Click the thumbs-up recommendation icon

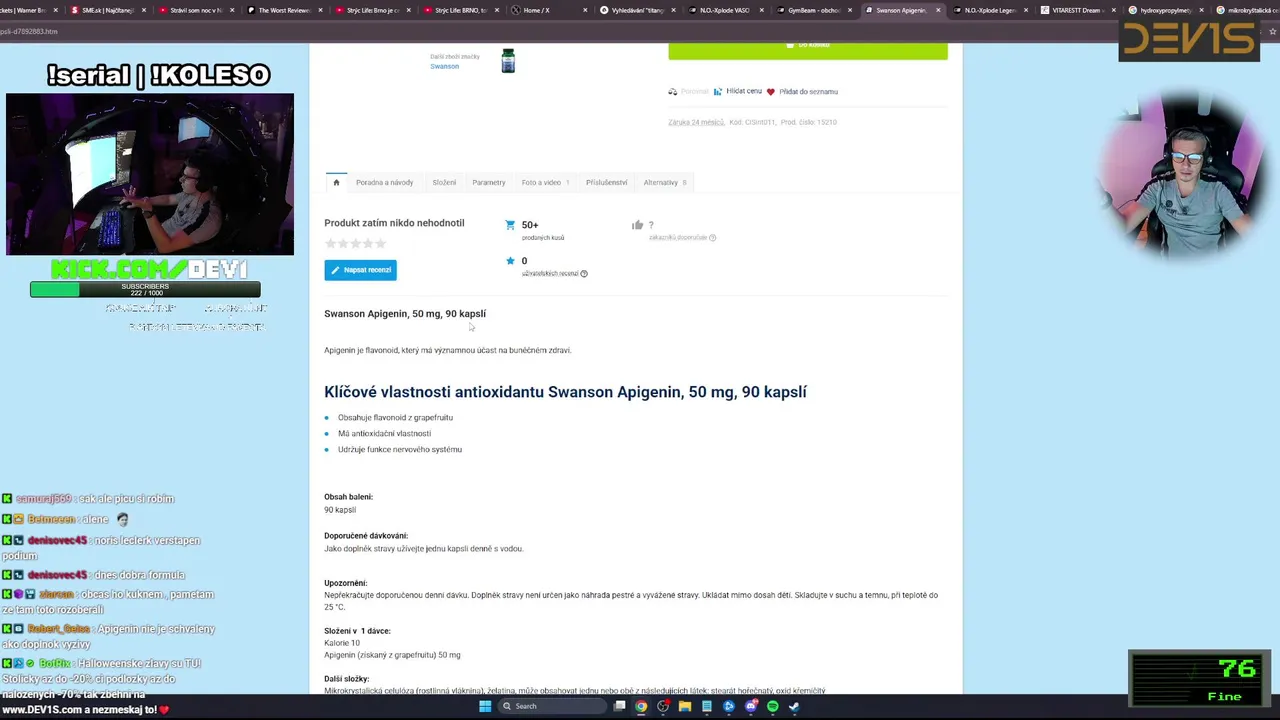pyautogui.click(x=637, y=225)
